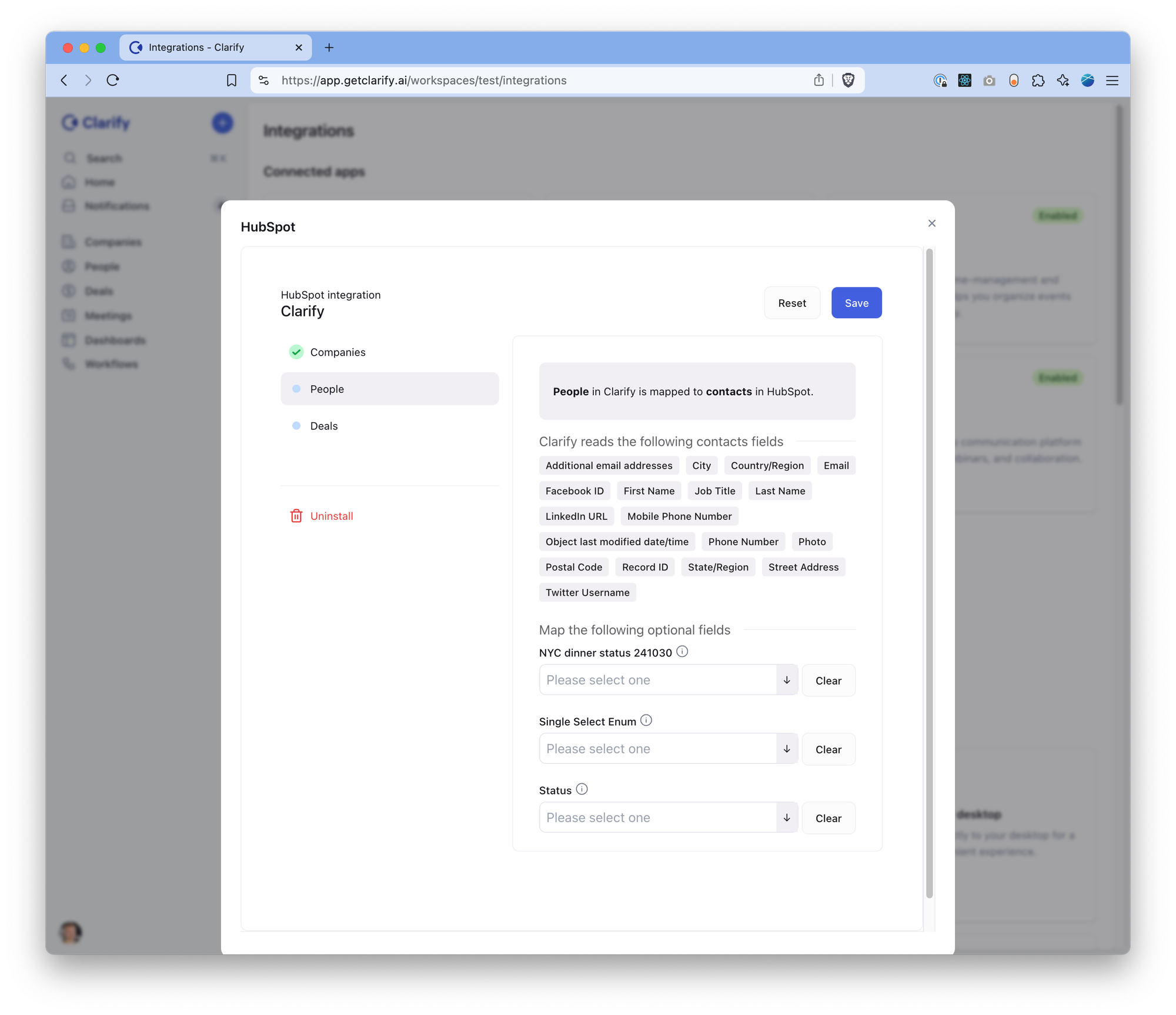Click the share icon in address bar

819,80
